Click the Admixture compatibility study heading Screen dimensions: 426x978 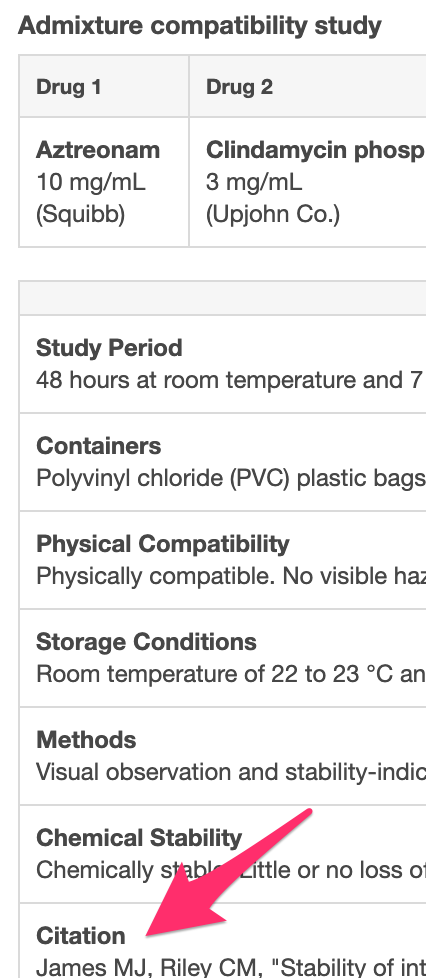click(200, 26)
